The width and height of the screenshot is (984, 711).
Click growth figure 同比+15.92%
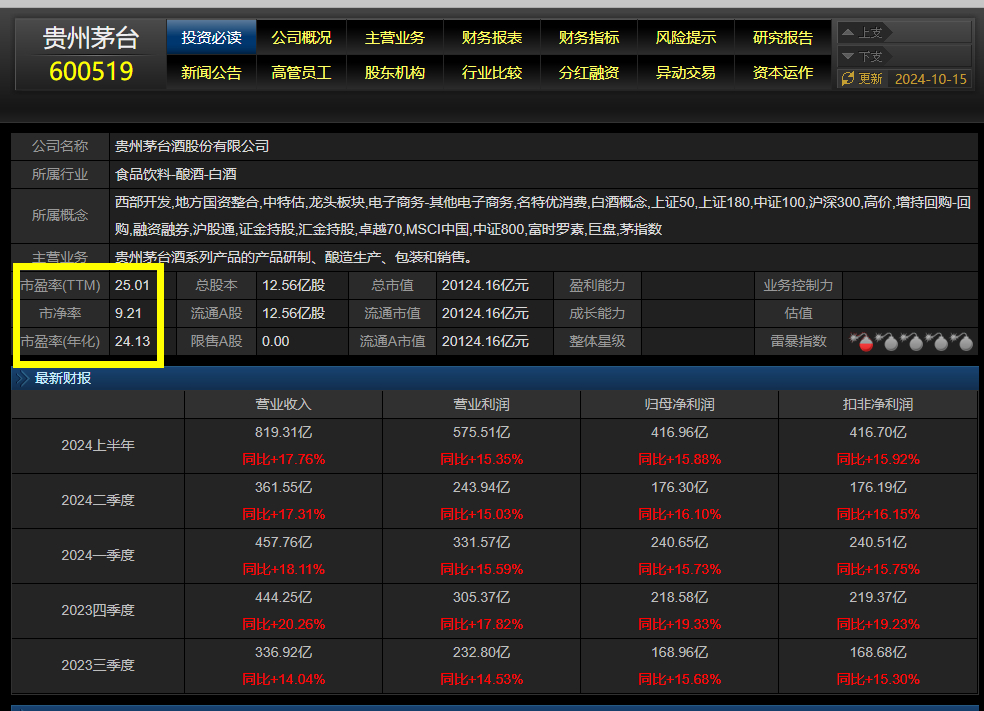click(x=878, y=459)
